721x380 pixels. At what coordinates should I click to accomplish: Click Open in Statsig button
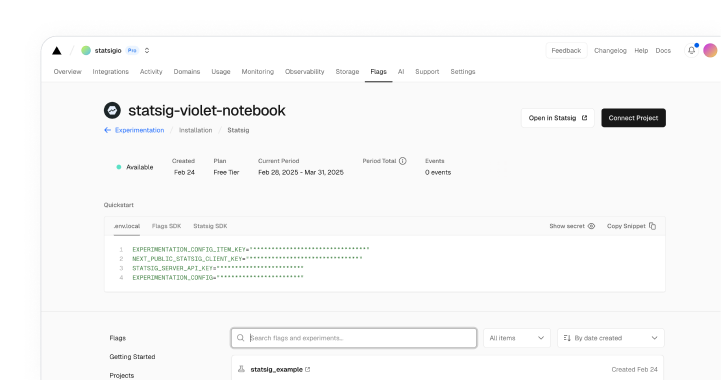pyautogui.click(x=558, y=118)
